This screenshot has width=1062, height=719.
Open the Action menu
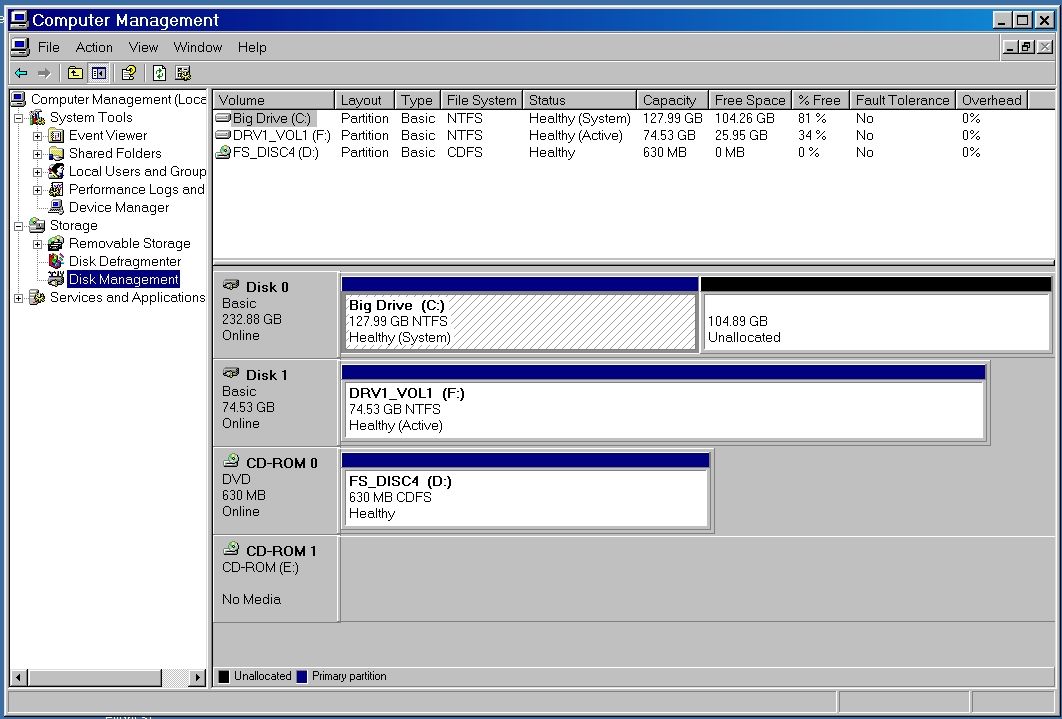tap(94, 47)
